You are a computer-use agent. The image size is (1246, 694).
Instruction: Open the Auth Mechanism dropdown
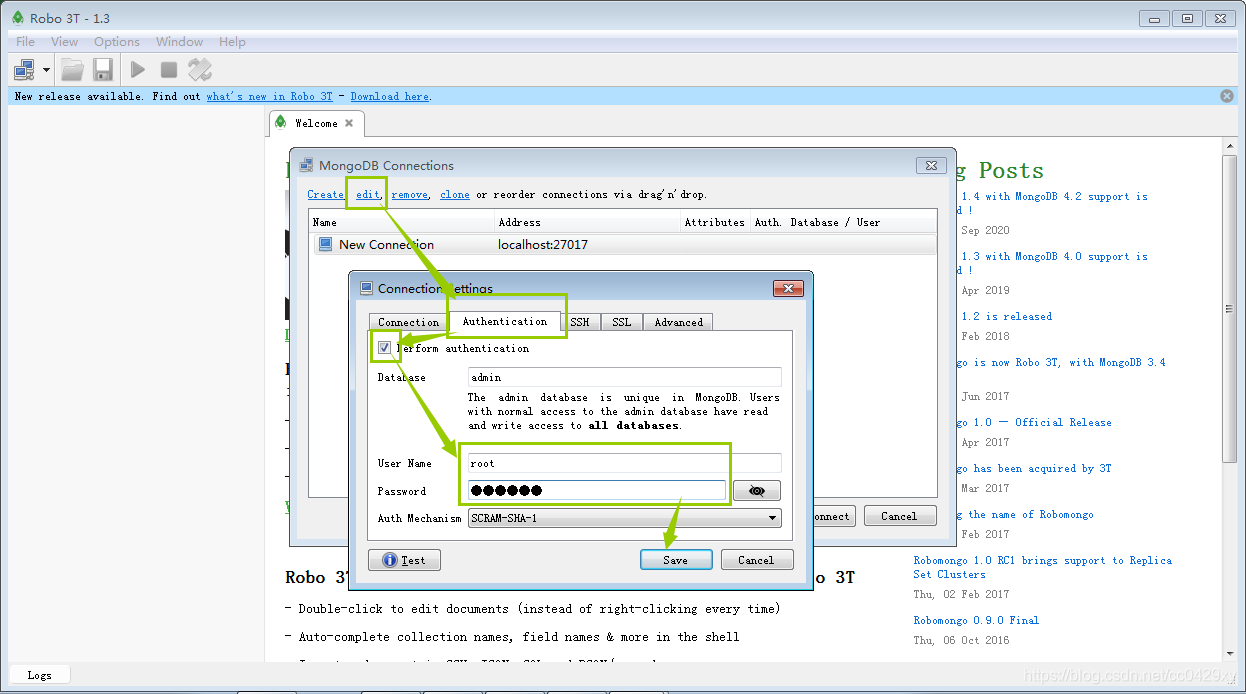624,518
